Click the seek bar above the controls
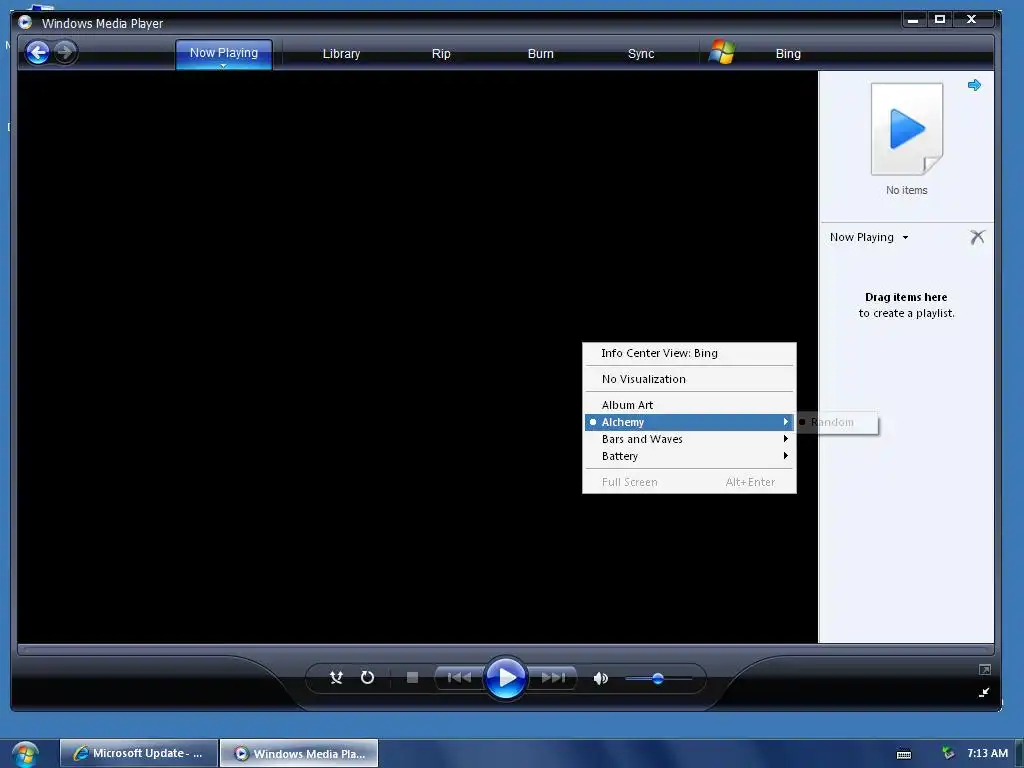The width and height of the screenshot is (1024, 768). [x=505, y=649]
